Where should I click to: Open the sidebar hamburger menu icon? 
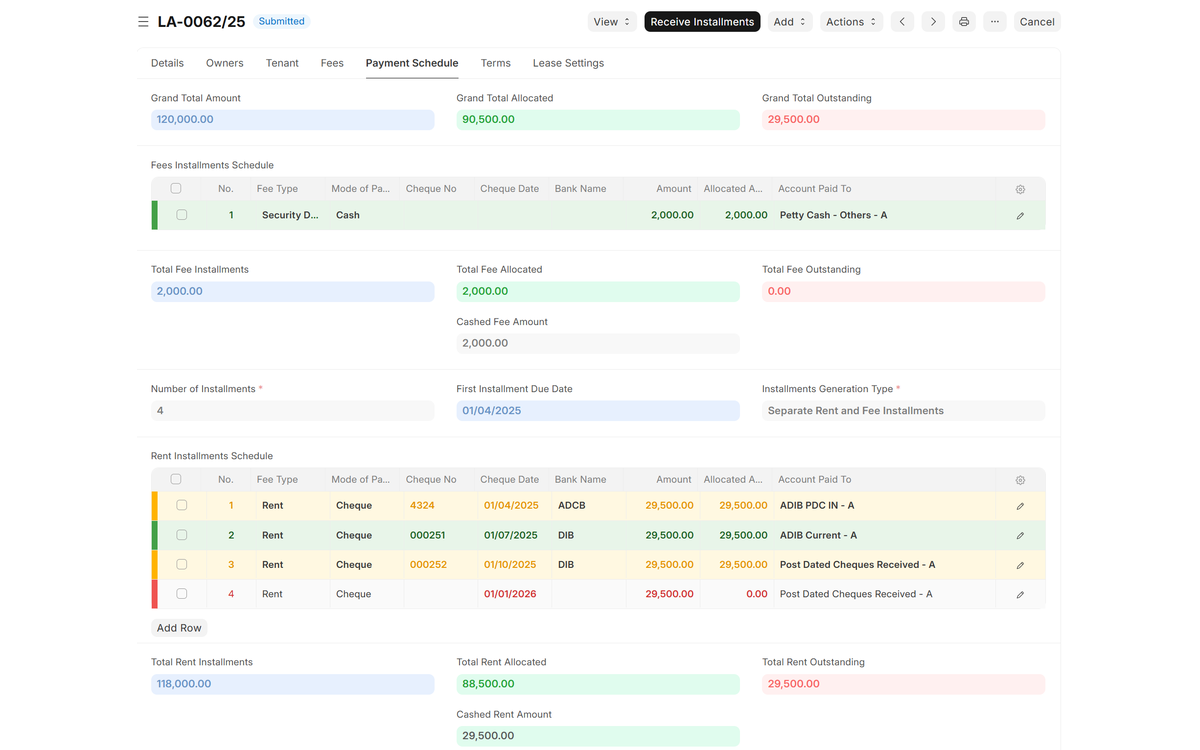tap(143, 22)
